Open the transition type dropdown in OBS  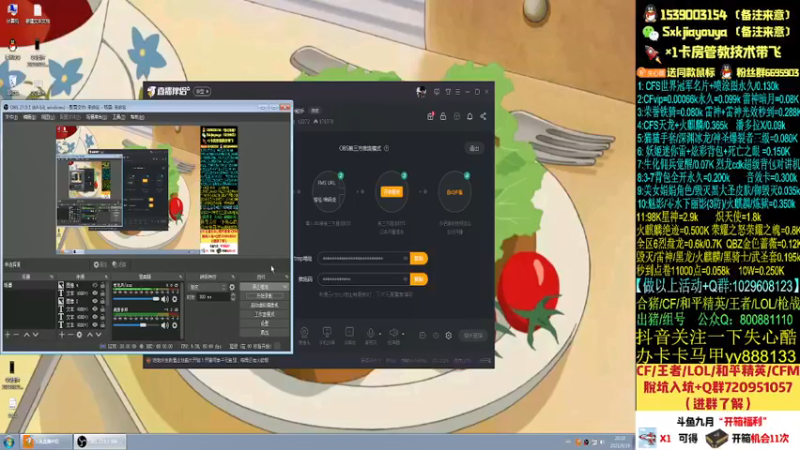208,287
